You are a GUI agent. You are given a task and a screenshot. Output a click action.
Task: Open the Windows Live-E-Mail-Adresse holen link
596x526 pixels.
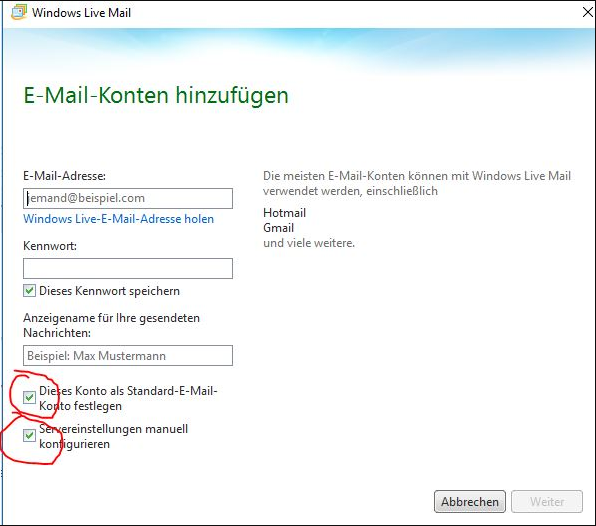pos(119,219)
